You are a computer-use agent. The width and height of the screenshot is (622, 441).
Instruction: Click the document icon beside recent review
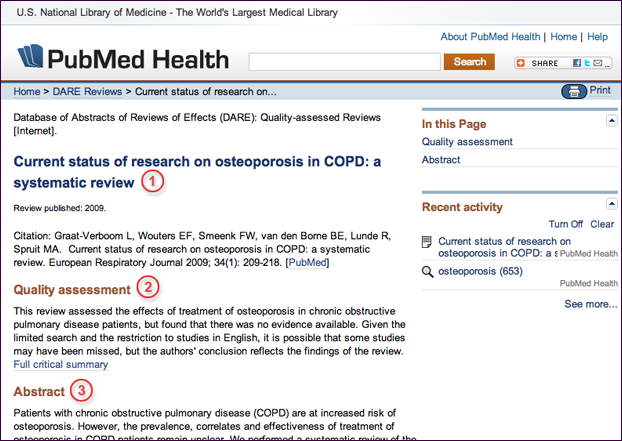[426, 242]
